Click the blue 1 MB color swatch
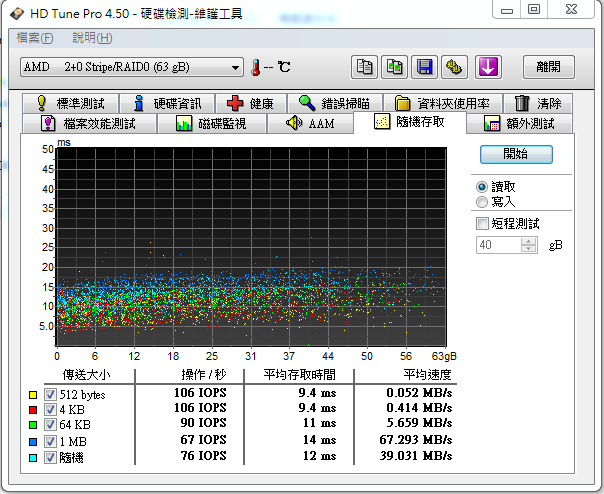The width and height of the screenshot is (604, 494). [33, 442]
